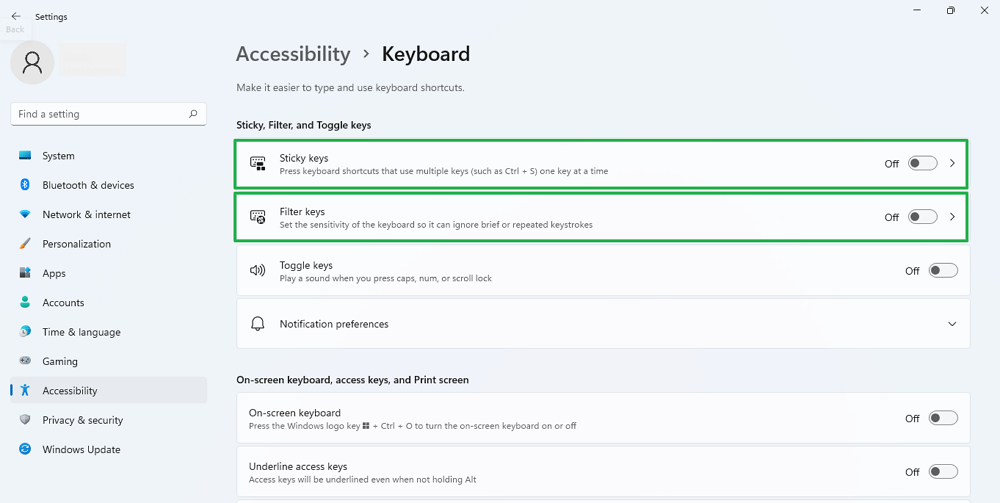Click the Personalization brush icon

point(25,244)
